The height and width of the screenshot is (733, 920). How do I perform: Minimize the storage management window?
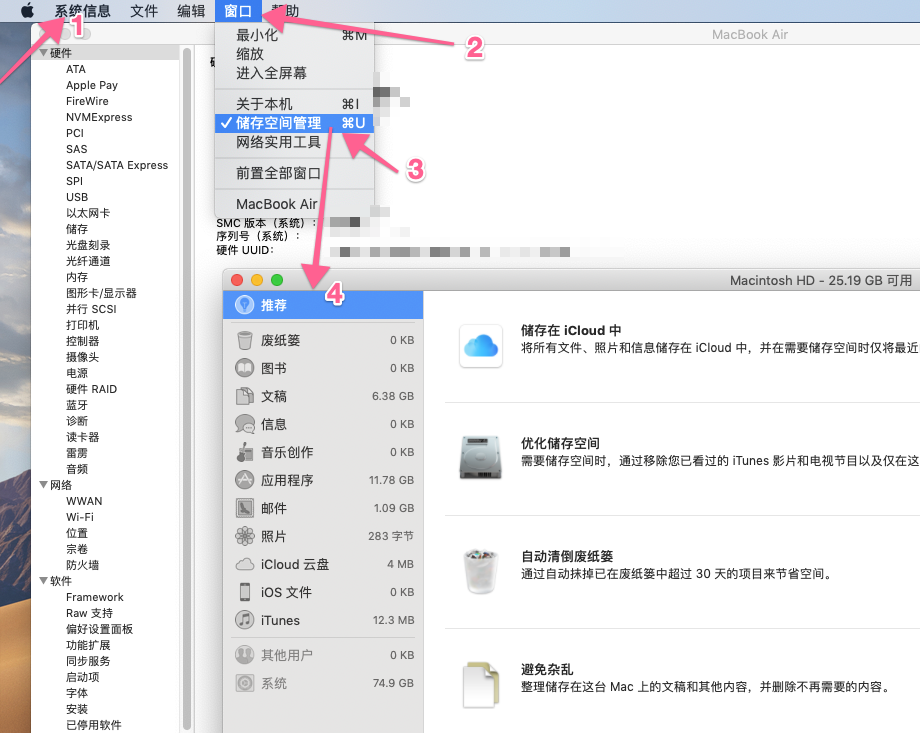(x=257, y=280)
